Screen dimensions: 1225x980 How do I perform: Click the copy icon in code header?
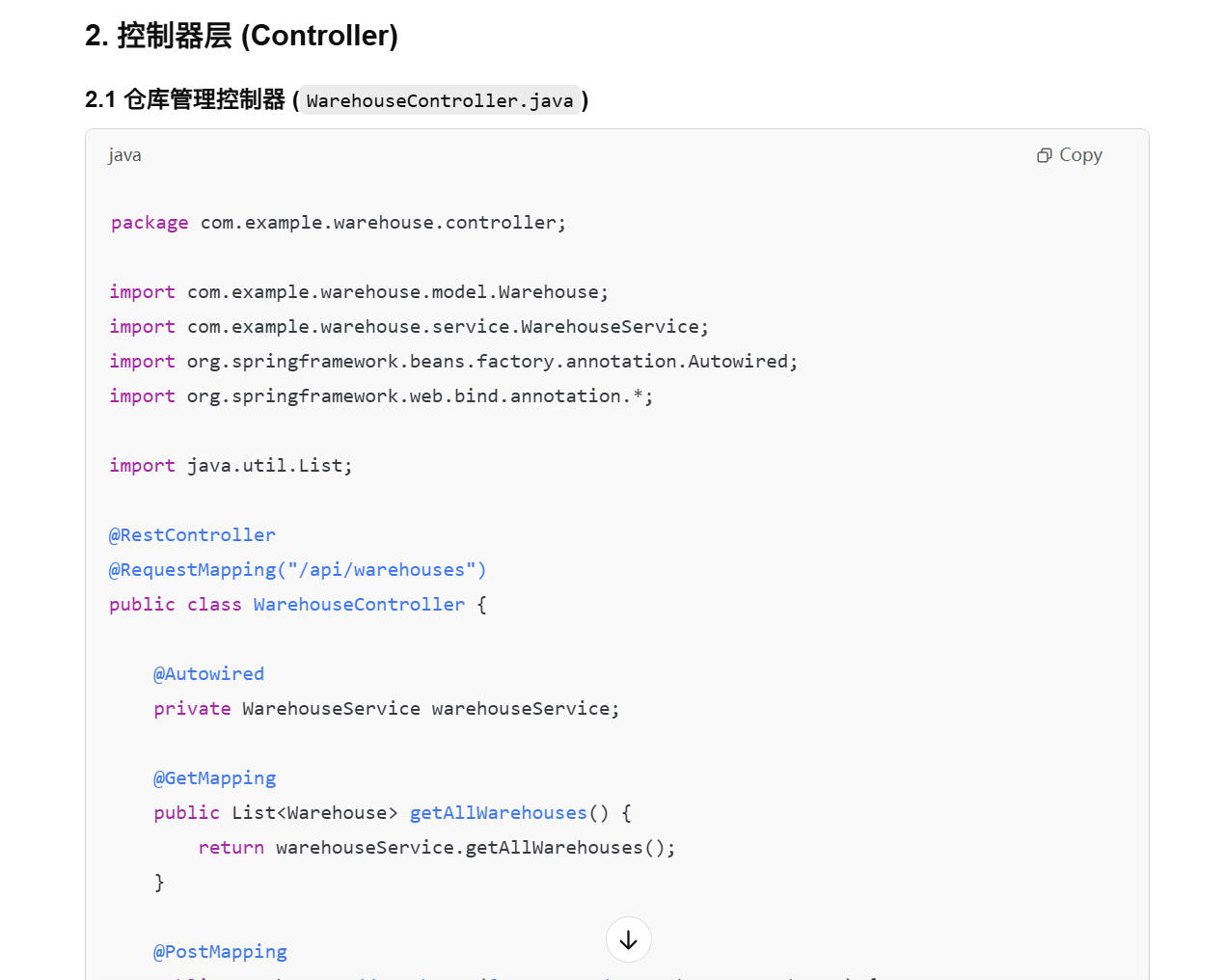[1044, 155]
